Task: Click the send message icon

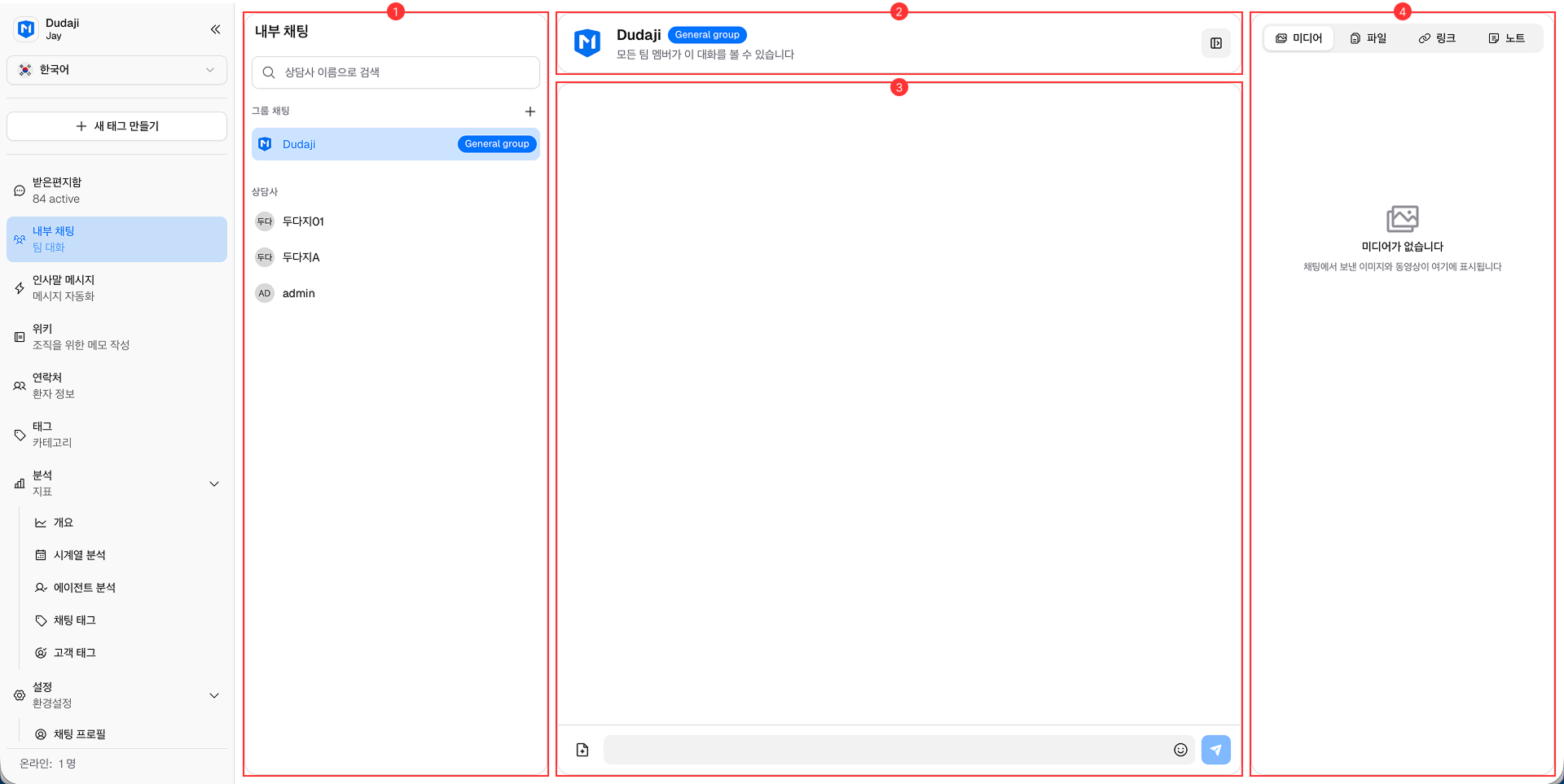Action: click(1215, 749)
